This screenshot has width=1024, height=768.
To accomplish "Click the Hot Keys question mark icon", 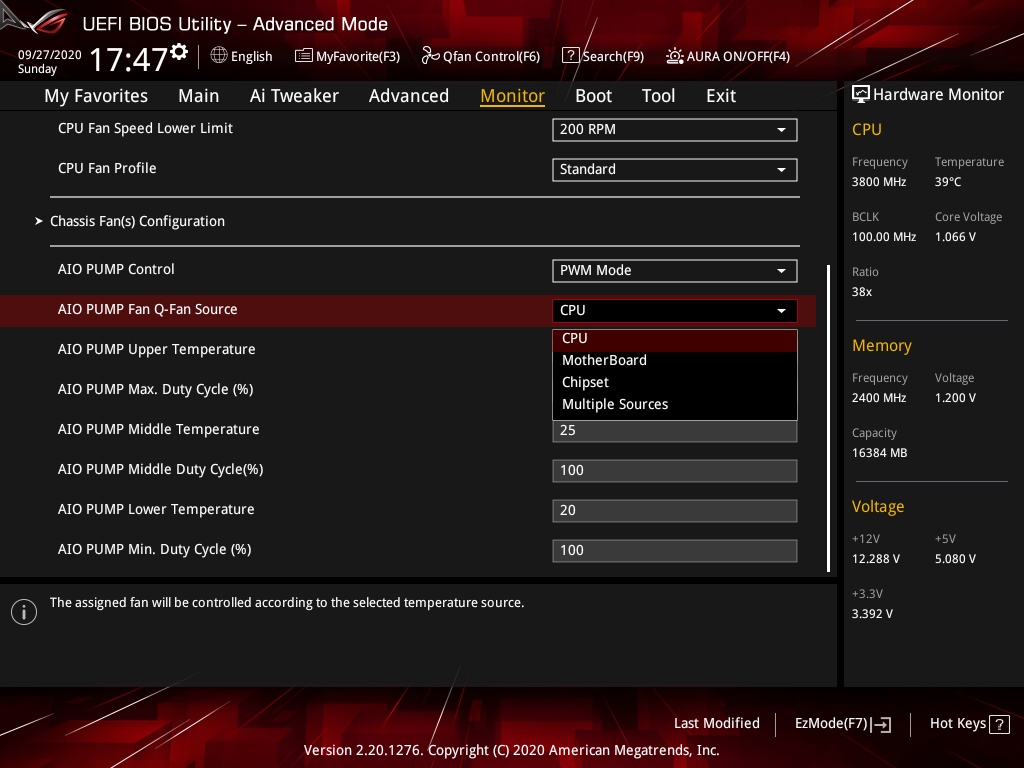I will coord(1000,724).
